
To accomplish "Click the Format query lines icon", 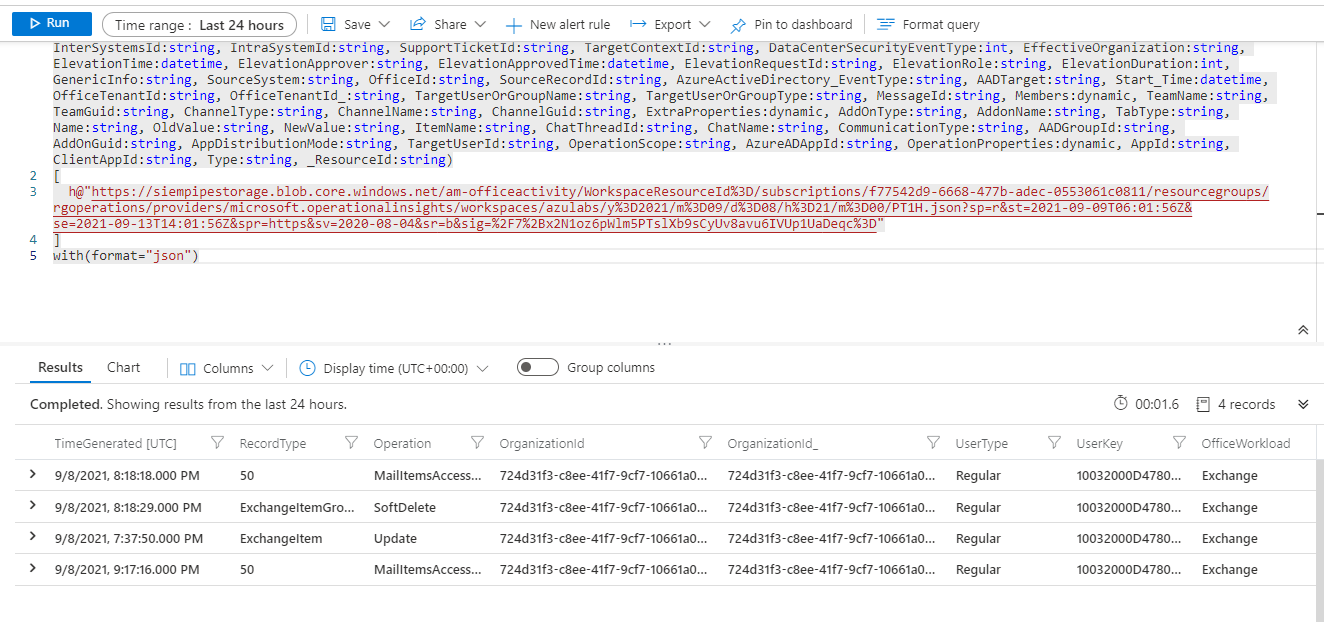I will point(885,24).
